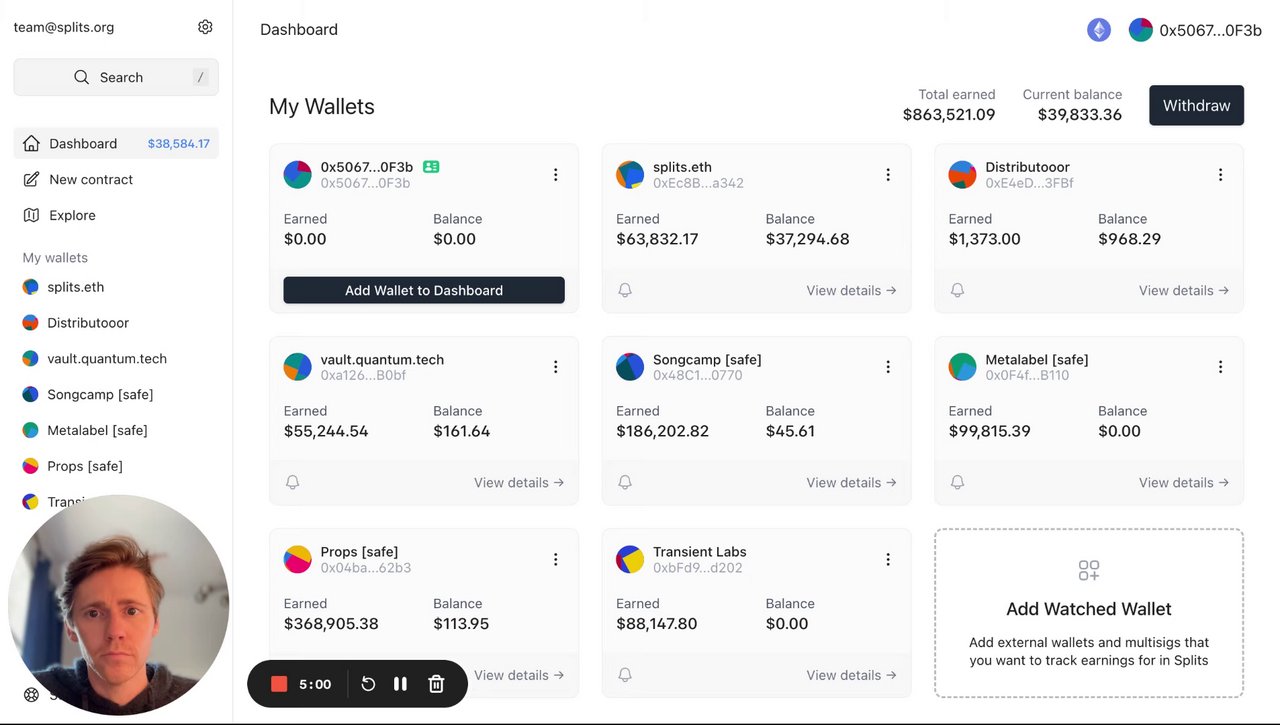Pause the screen recording

click(400, 684)
